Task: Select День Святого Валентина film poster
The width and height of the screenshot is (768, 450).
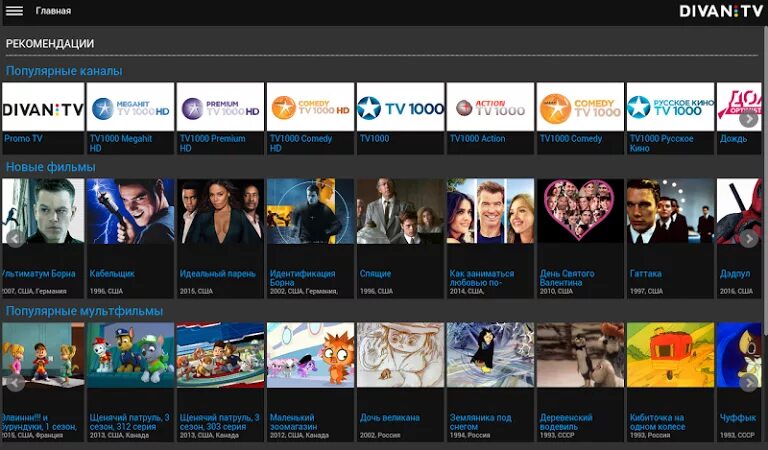Action: [x=580, y=211]
